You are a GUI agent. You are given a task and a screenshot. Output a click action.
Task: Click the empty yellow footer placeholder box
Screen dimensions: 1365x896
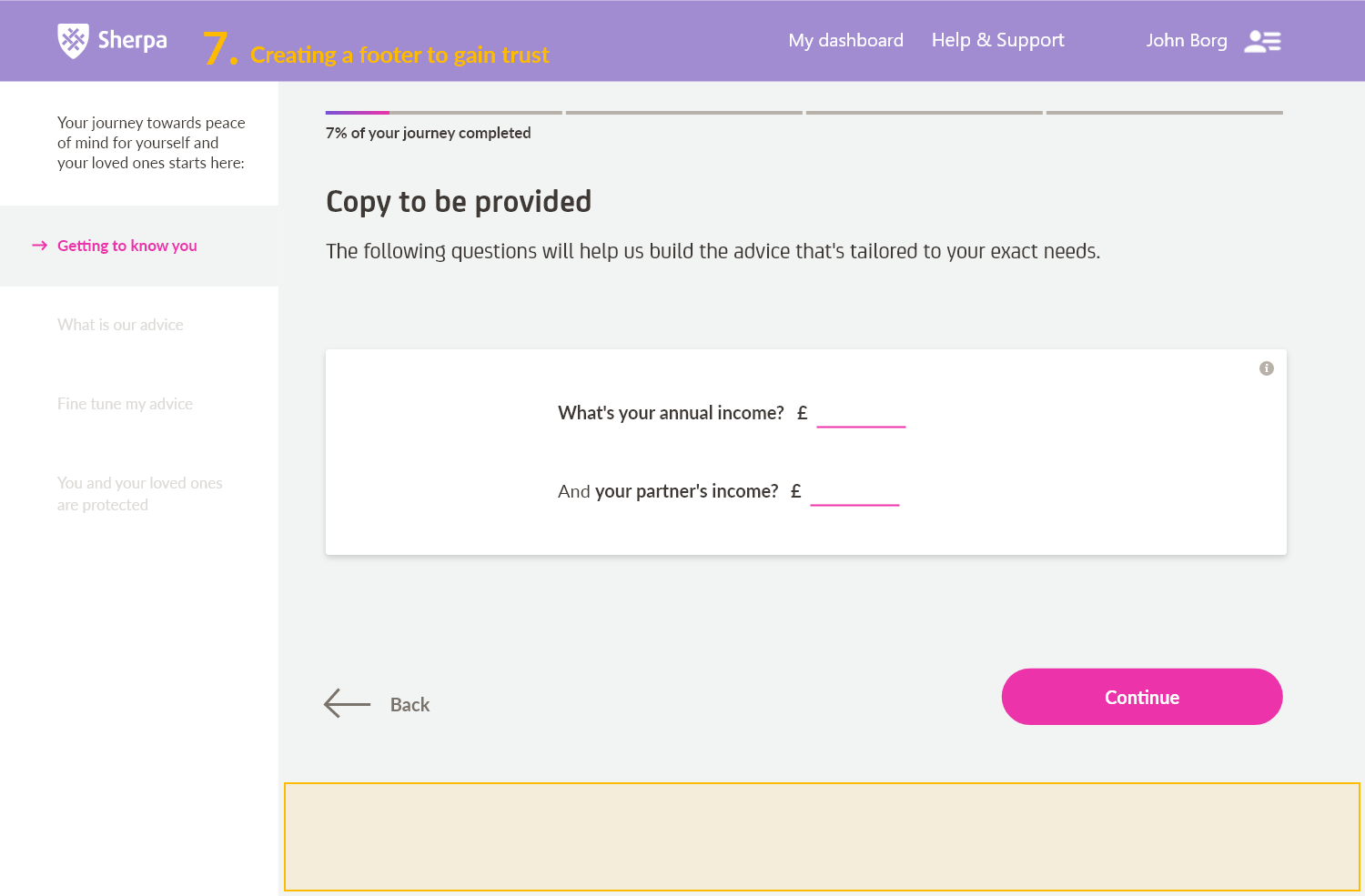point(822,837)
